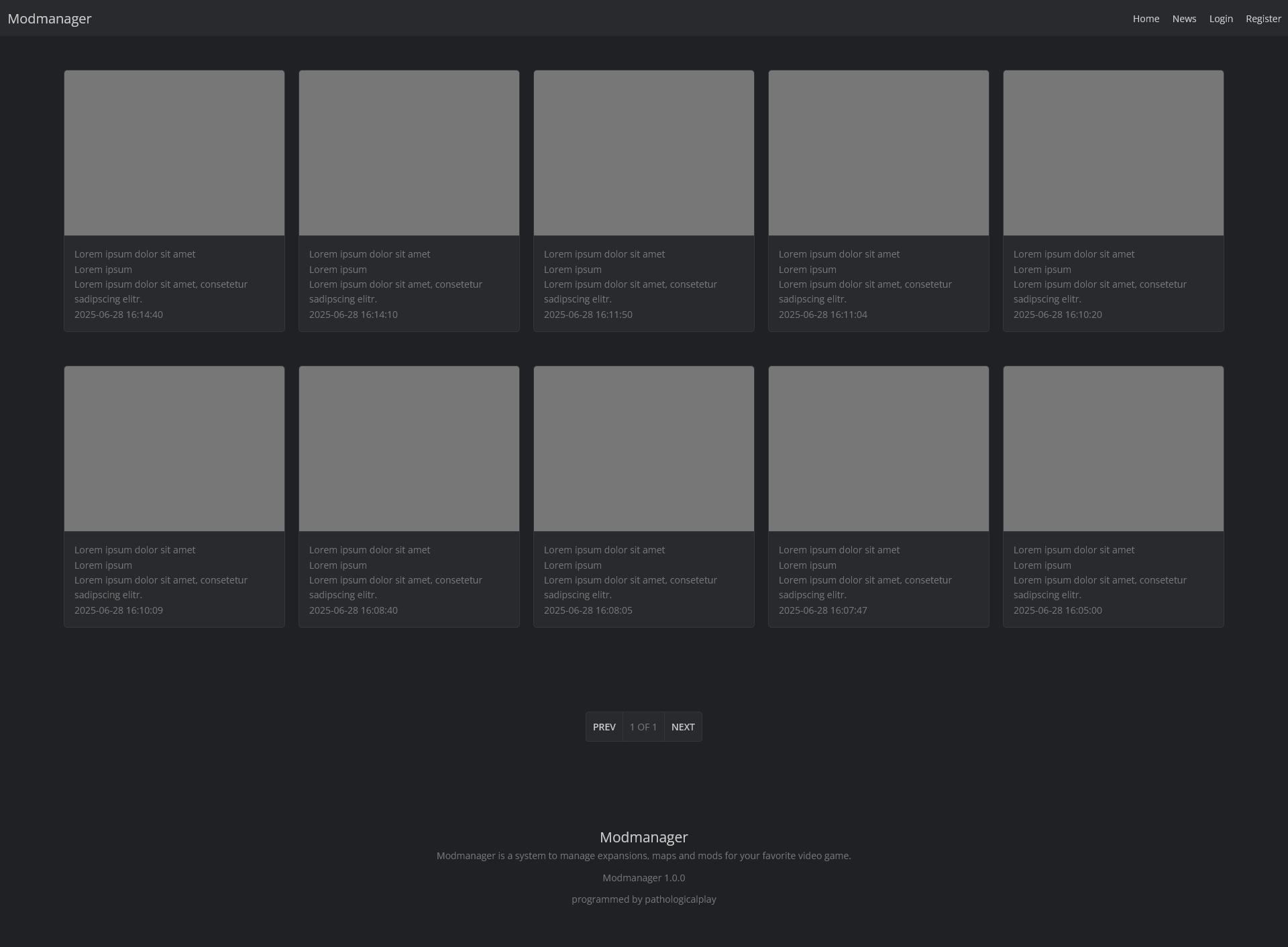Open the News navigation link
The image size is (1288, 947).
click(x=1184, y=19)
